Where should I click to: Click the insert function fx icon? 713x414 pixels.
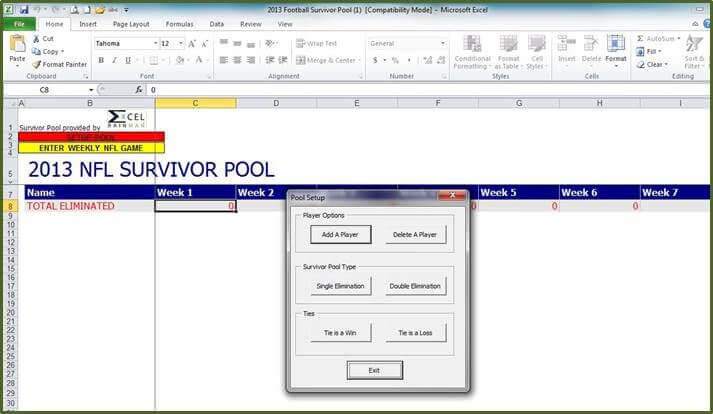[140, 90]
